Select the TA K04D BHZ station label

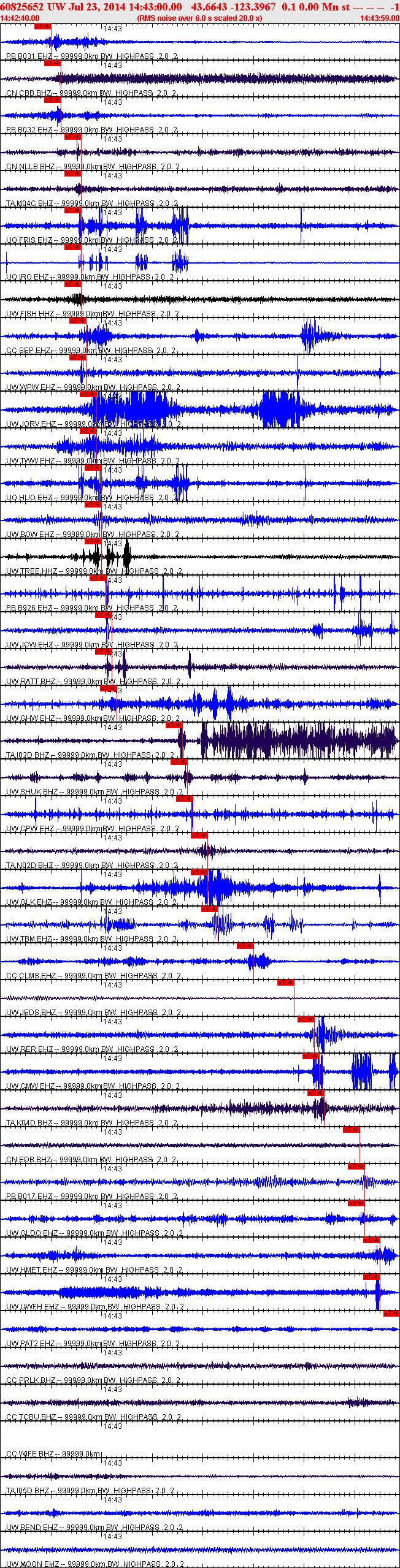pyautogui.click(x=92, y=1123)
